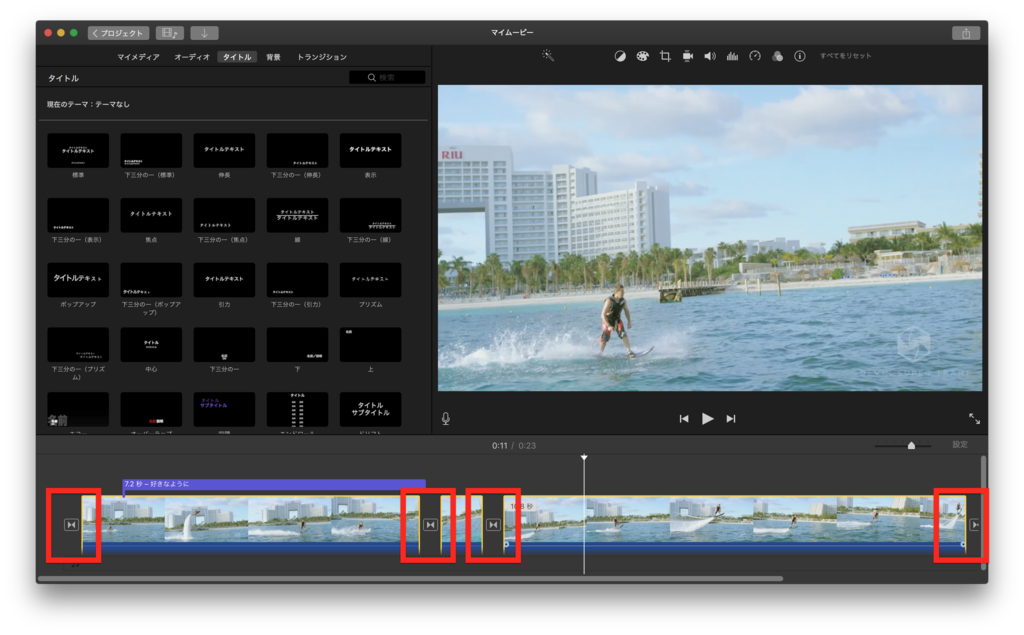Select the crop tool icon

click(665, 56)
